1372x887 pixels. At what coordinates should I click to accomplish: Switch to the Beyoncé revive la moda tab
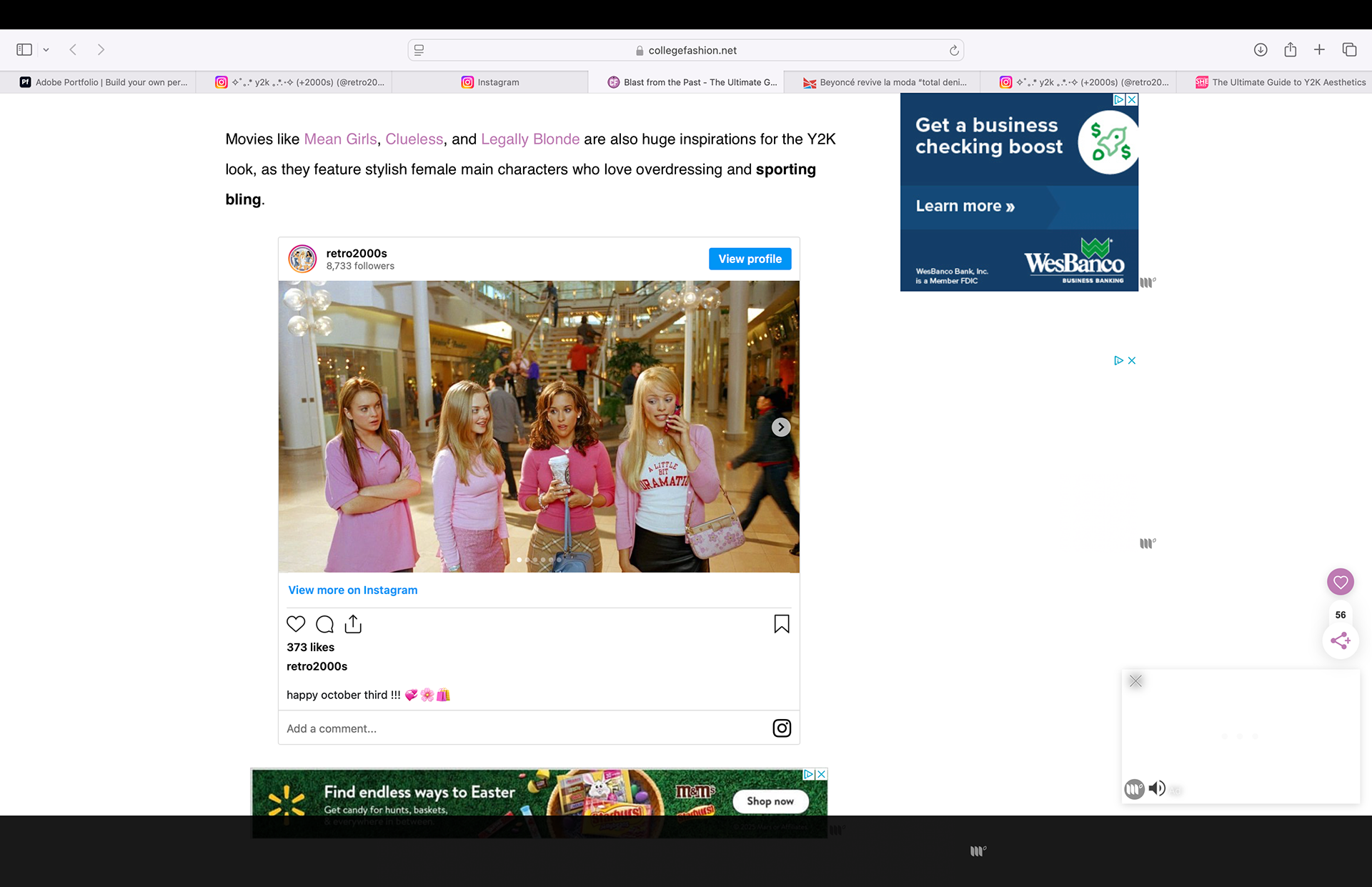[x=882, y=82]
